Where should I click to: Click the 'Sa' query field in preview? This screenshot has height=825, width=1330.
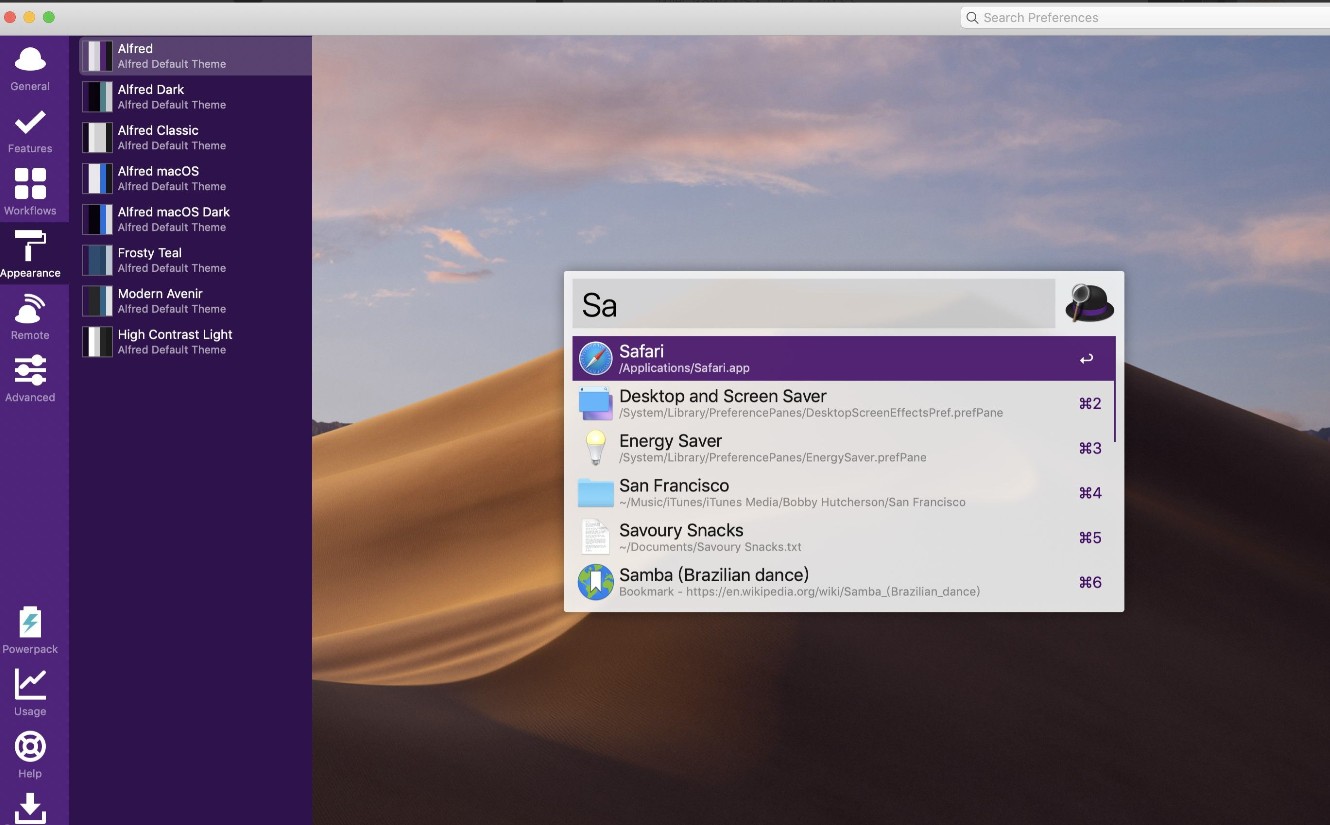[813, 304]
